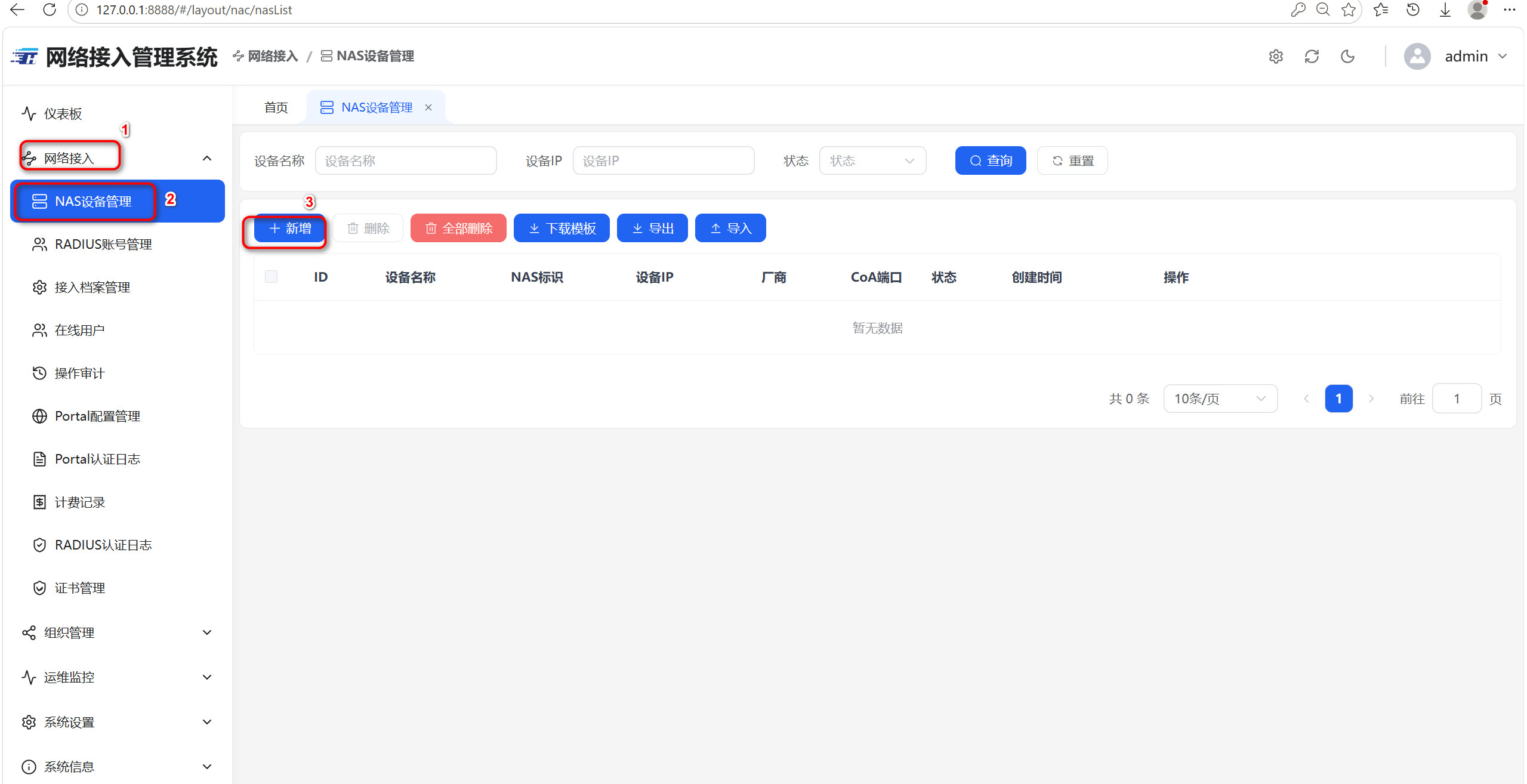The image size is (1527, 784).
Task: Click the site info icon in address bar
Action: click(82, 10)
